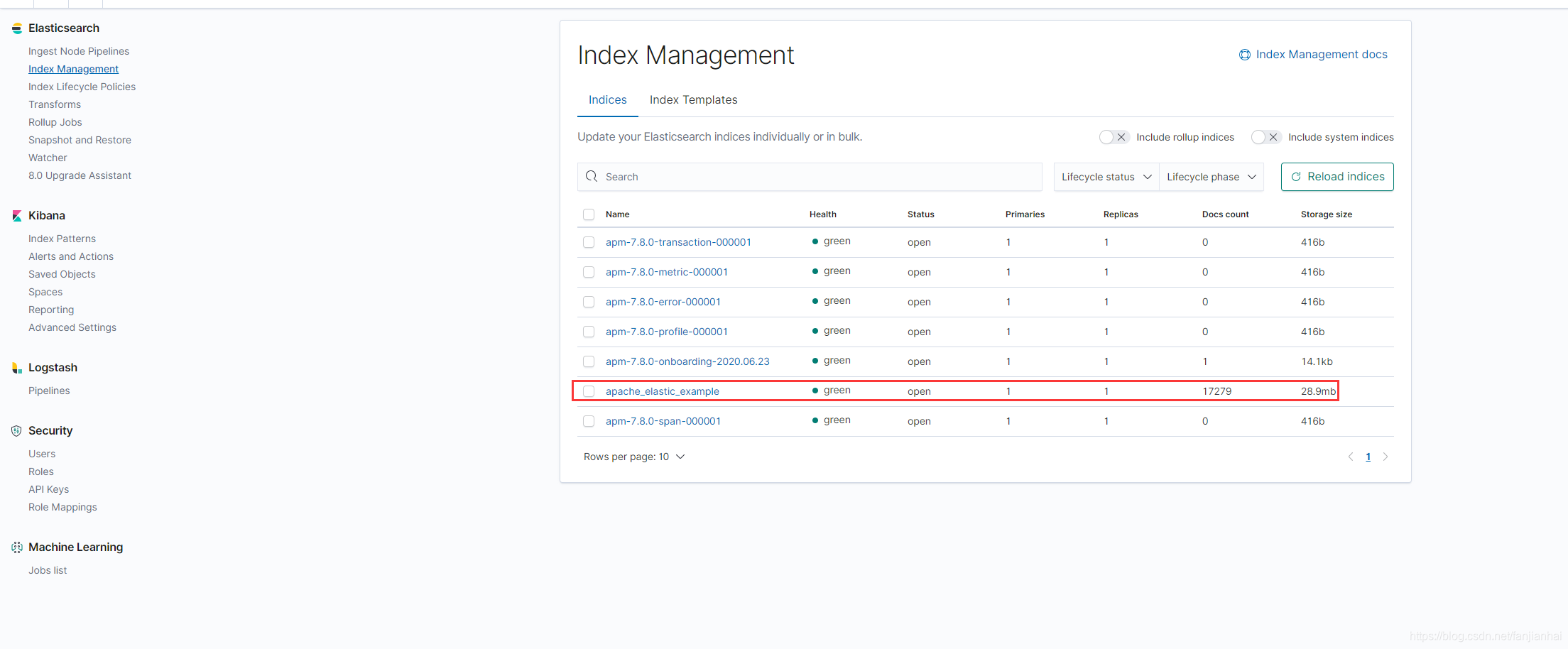1568x649 pixels.
Task: Check the select-all checkbox in table header
Action: coord(589,214)
